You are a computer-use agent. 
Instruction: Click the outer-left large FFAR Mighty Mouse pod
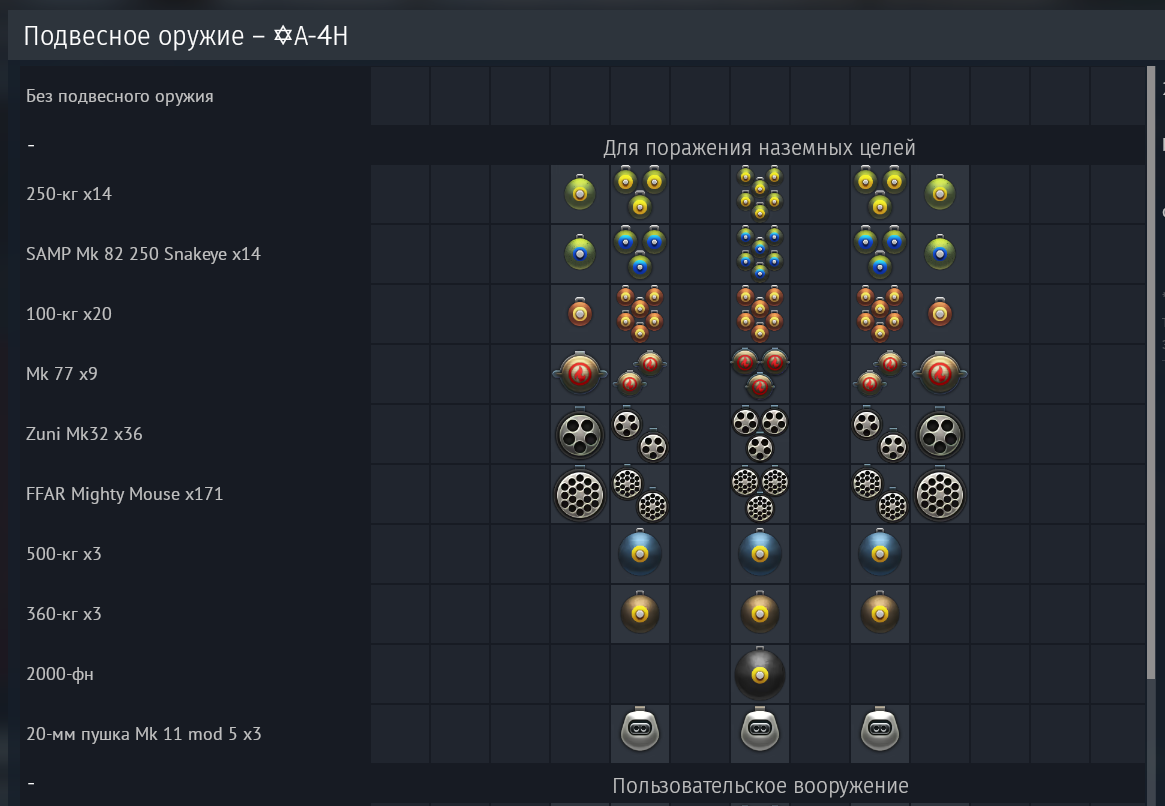click(580, 494)
